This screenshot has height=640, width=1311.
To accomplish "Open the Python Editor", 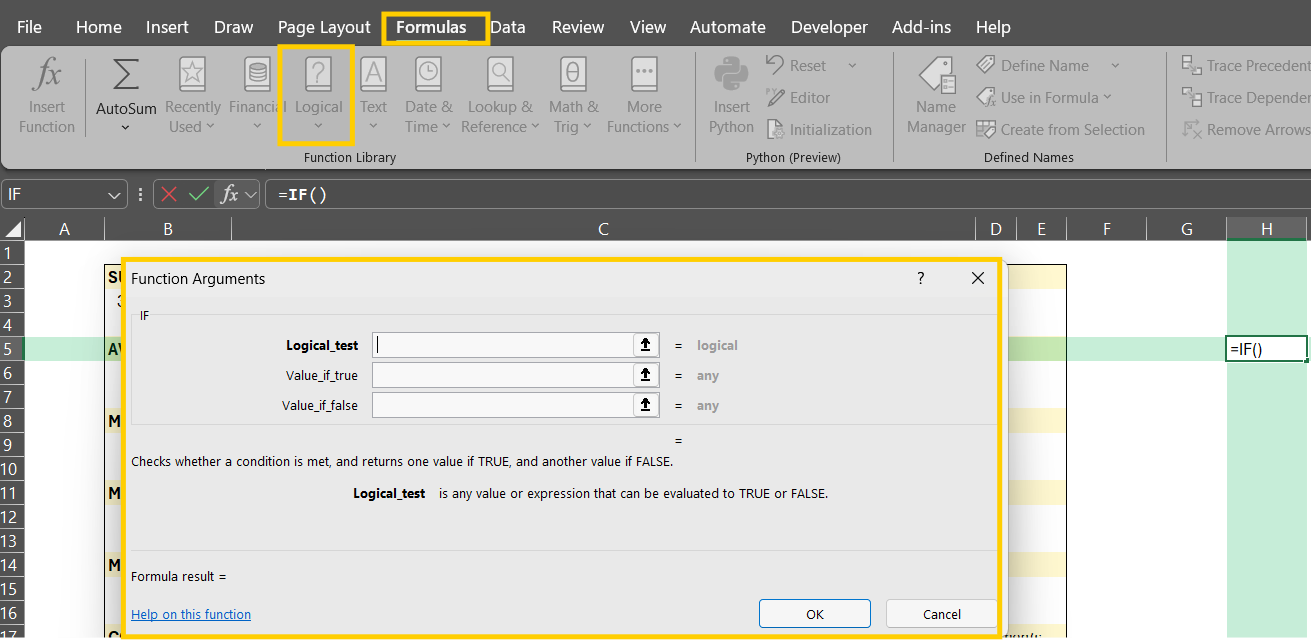I will coord(798,98).
